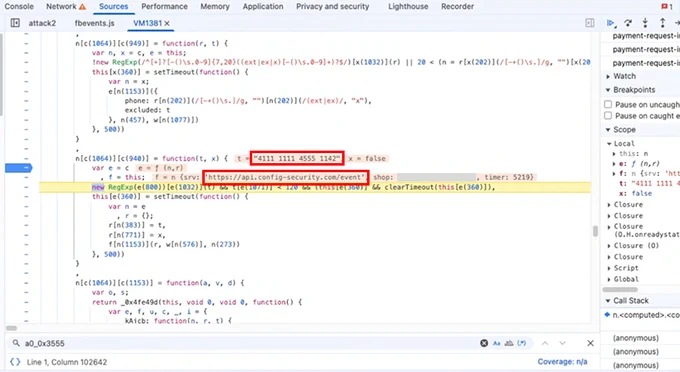This screenshot has height=372, width=680.
Task: Click the Network tab warning icon
Action: (x=82, y=7)
